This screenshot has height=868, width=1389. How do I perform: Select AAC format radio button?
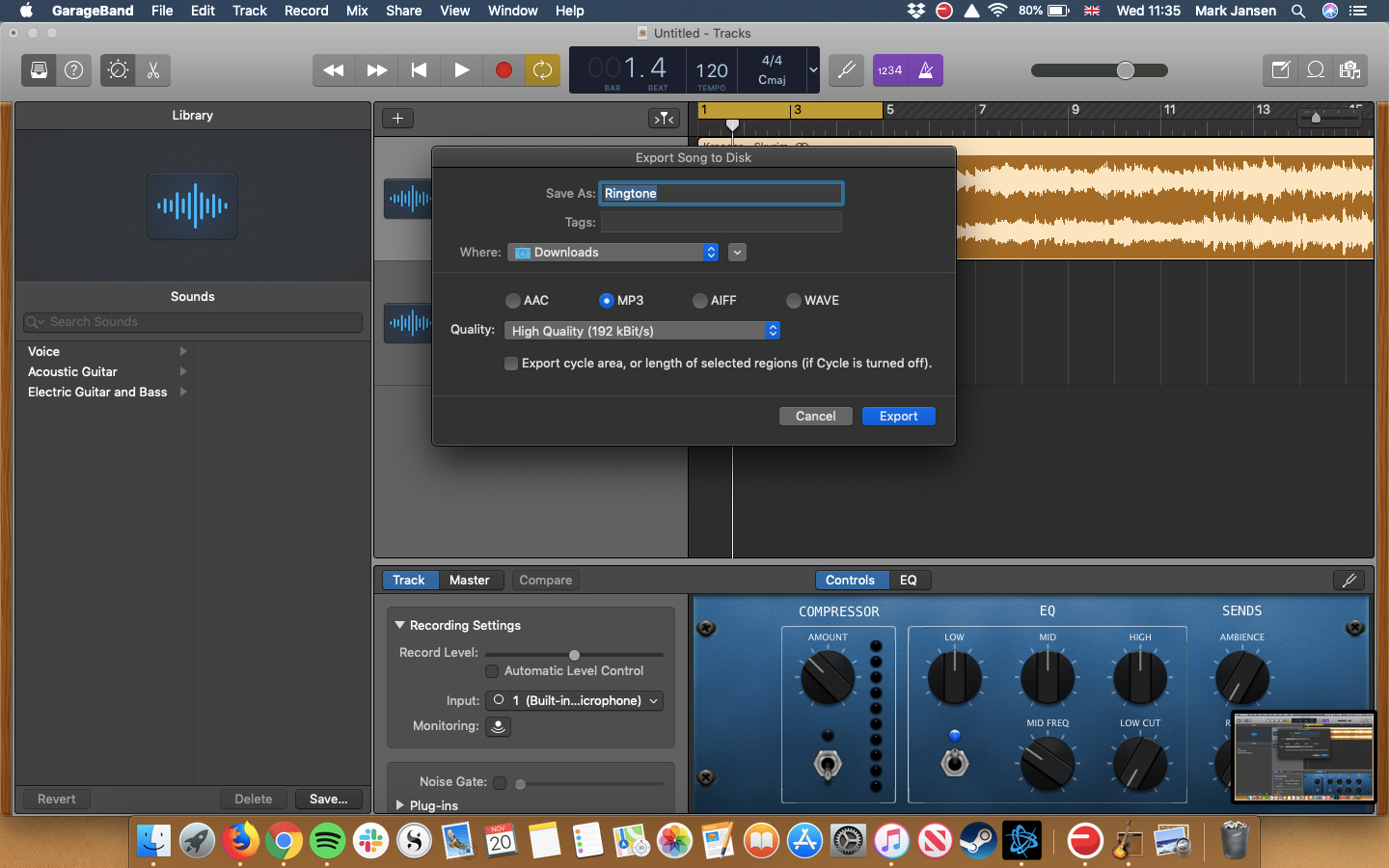513,301
